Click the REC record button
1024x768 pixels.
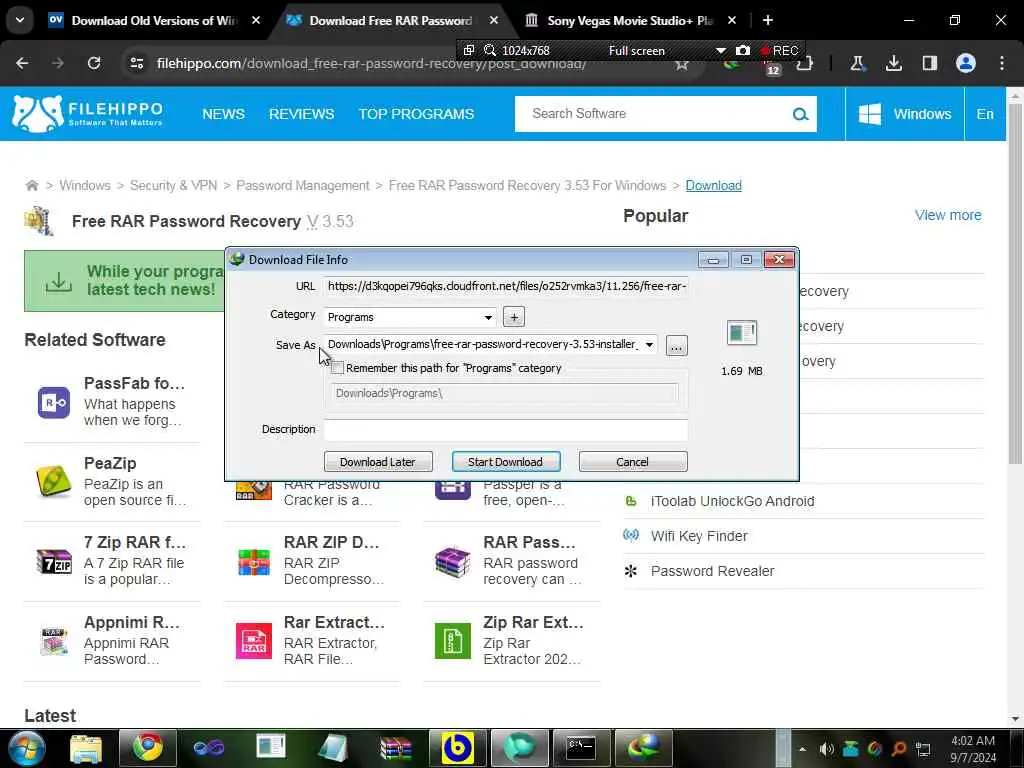pyautogui.click(x=780, y=50)
